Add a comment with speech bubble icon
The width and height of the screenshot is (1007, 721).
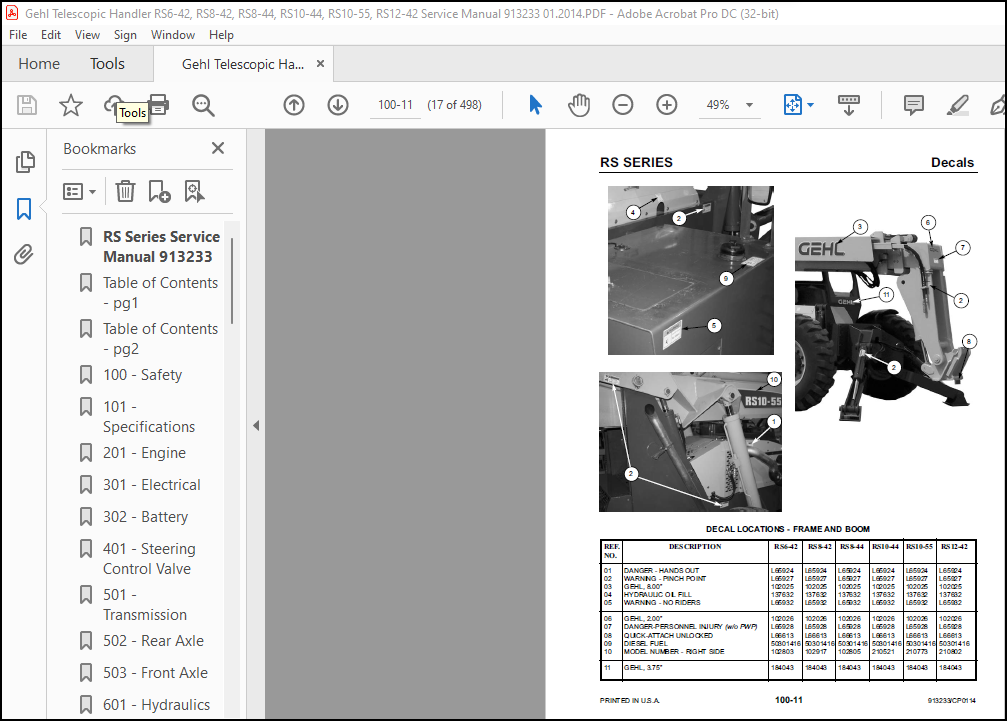pyautogui.click(x=913, y=105)
